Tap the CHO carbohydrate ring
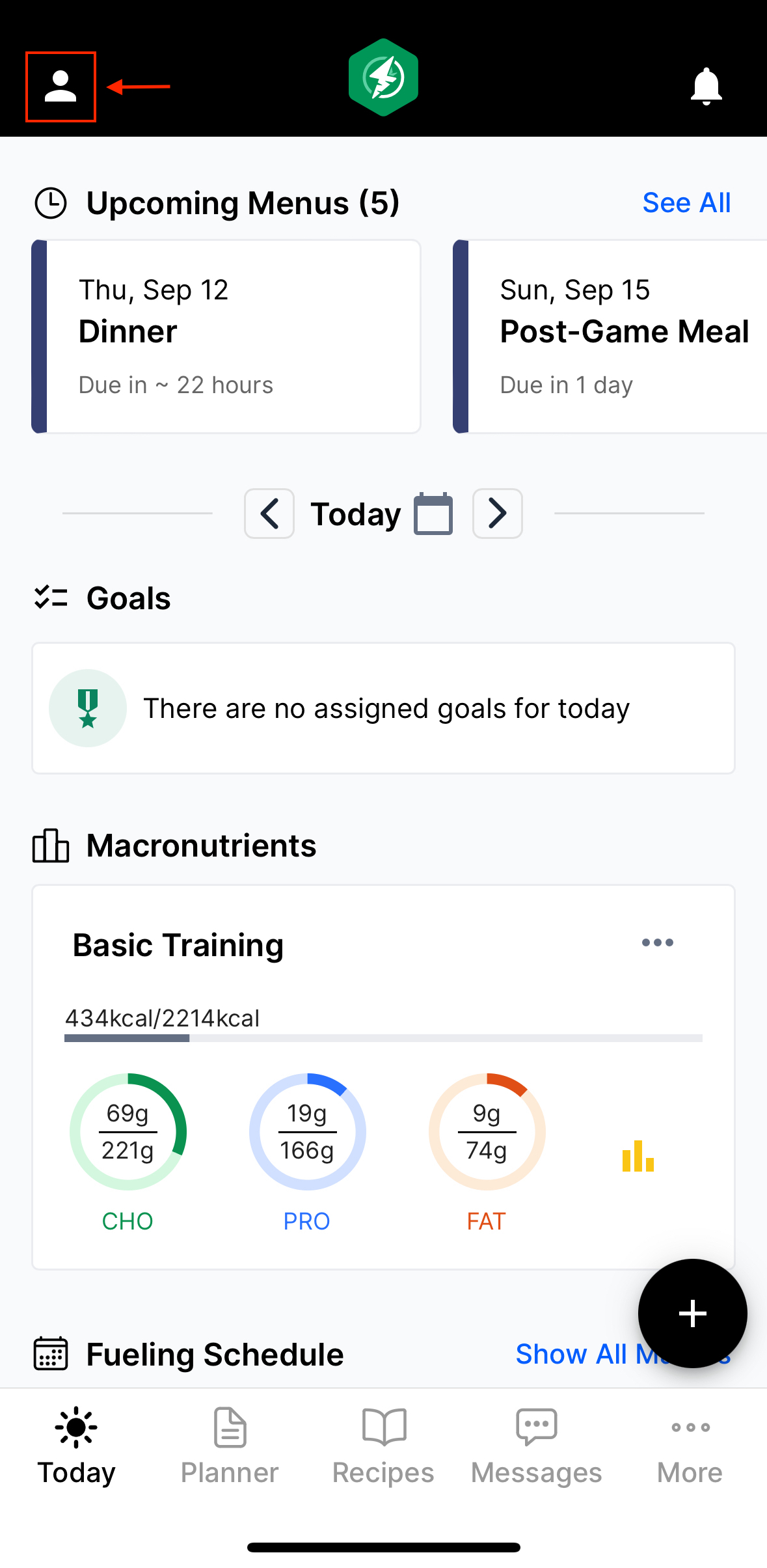The height and width of the screenshot is (1568, 767). (x=128, y=1132)
